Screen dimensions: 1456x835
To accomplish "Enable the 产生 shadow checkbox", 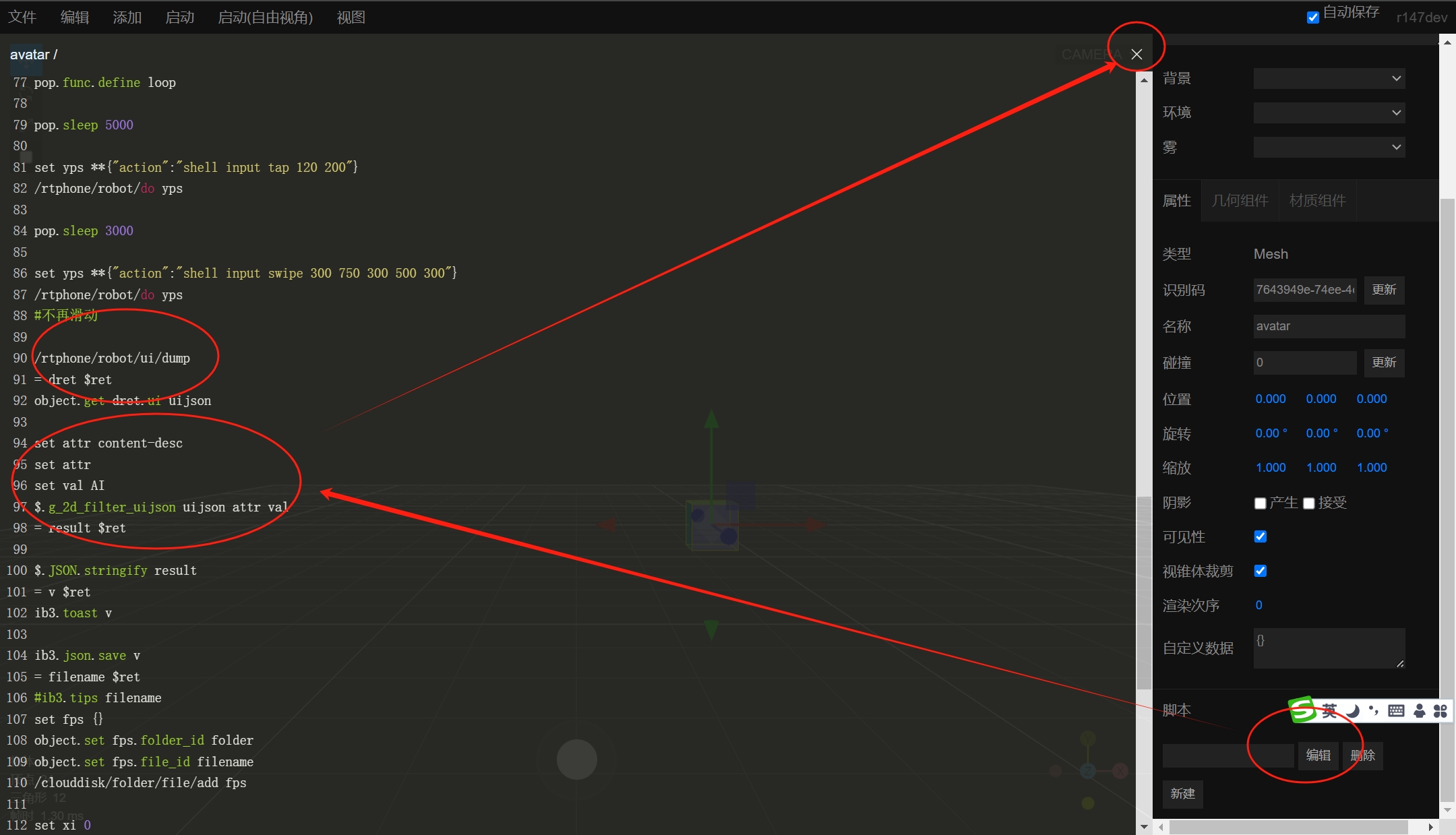I will pos(1260,503).
